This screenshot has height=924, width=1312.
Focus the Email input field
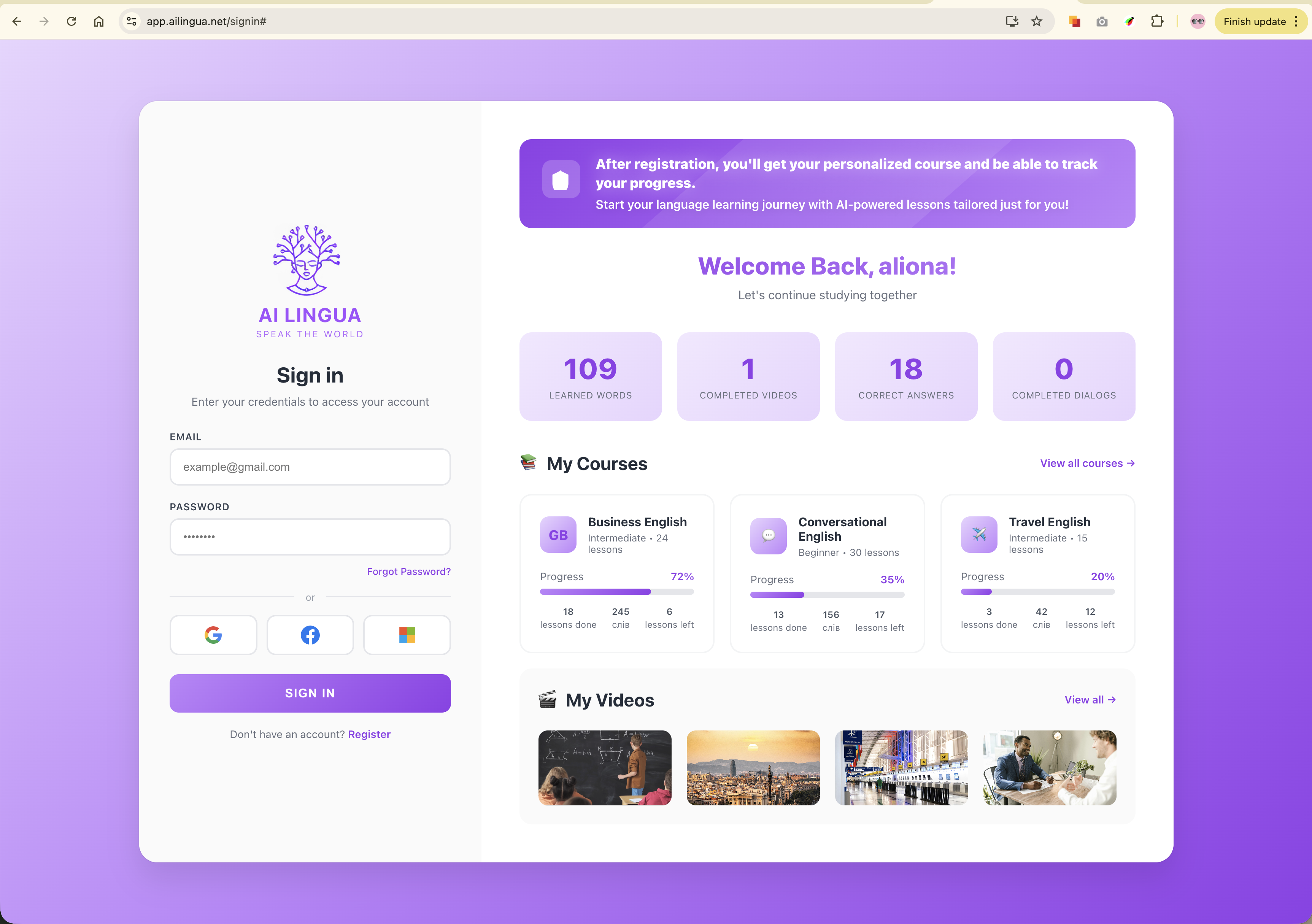point(310,467)
